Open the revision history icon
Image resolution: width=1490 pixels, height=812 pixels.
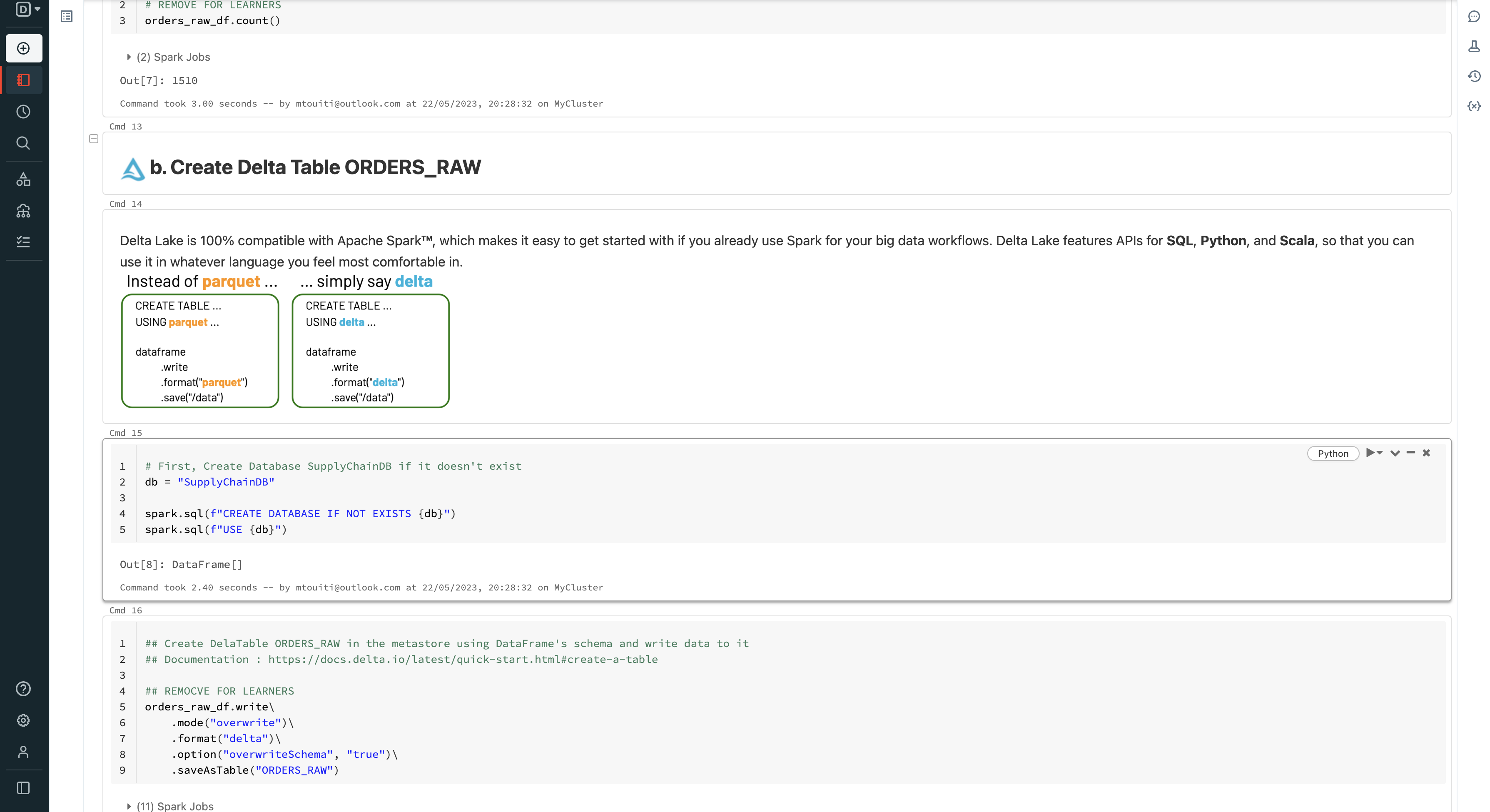[x=1474, y=76]
